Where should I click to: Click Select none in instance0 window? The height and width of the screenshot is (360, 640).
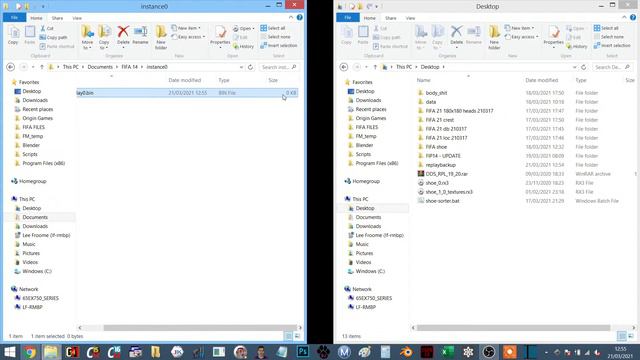coord(276,37)
